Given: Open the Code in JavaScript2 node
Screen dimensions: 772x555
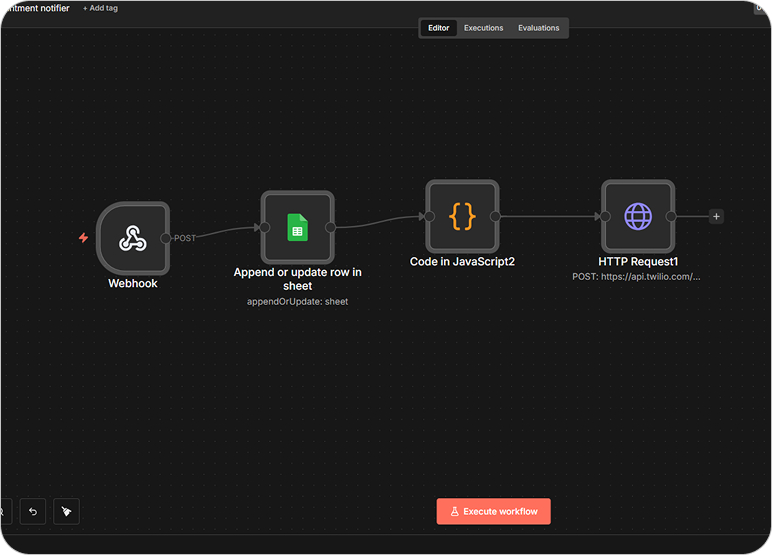Looking at the screenshot, I should click(x=461, y=216).
